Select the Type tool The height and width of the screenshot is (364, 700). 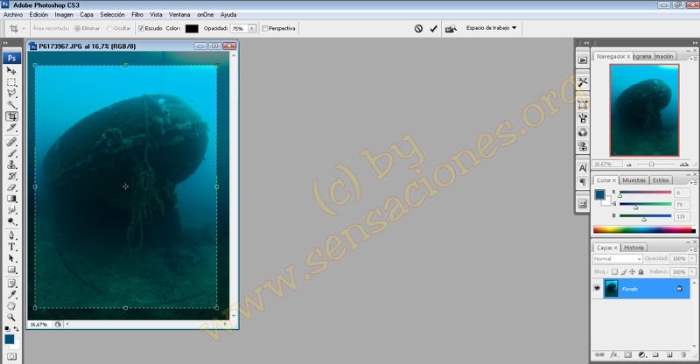point(12,247)
